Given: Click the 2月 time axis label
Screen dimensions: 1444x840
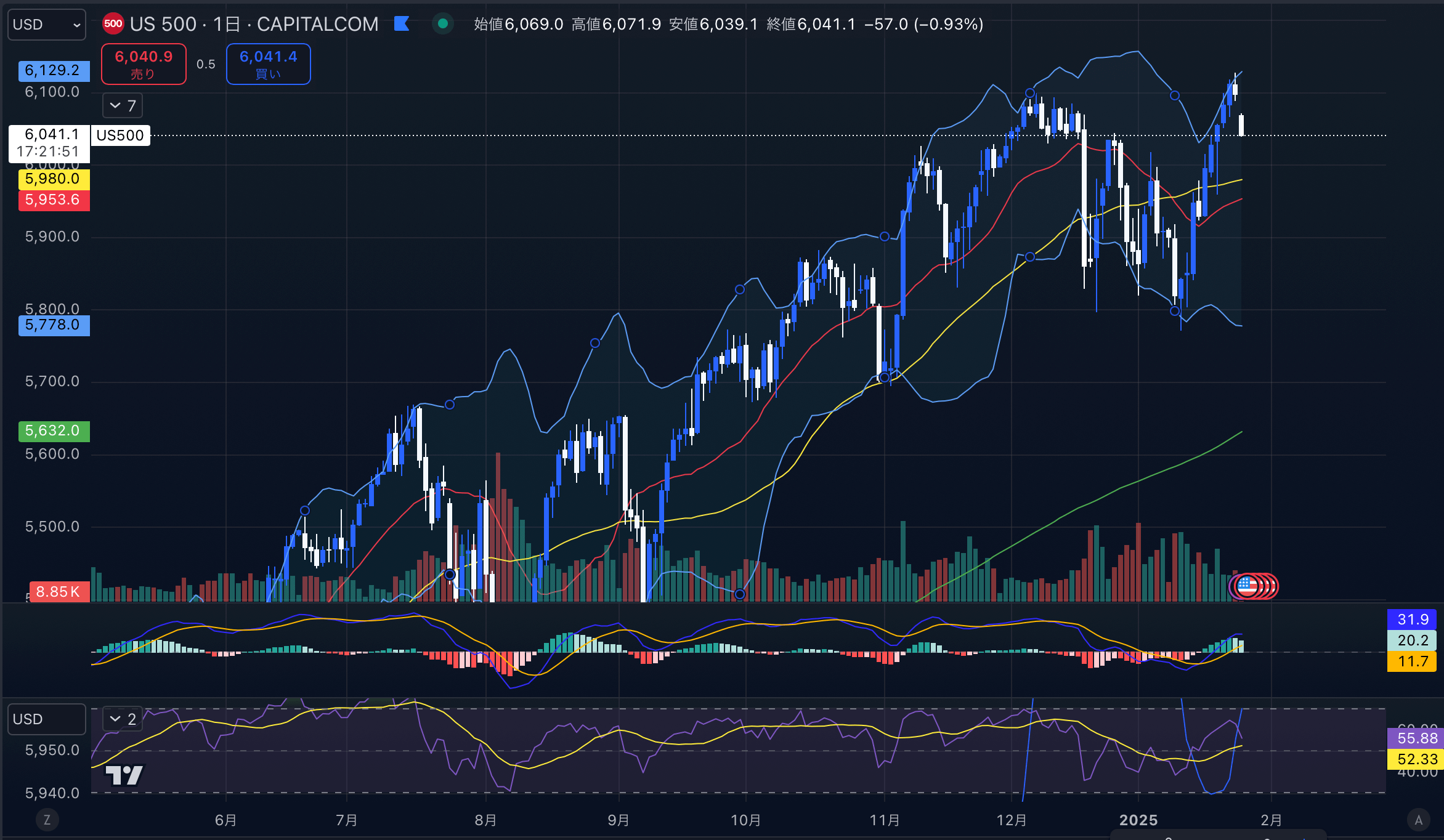Looking at the screenshot, I should (x=1272, y=820).
